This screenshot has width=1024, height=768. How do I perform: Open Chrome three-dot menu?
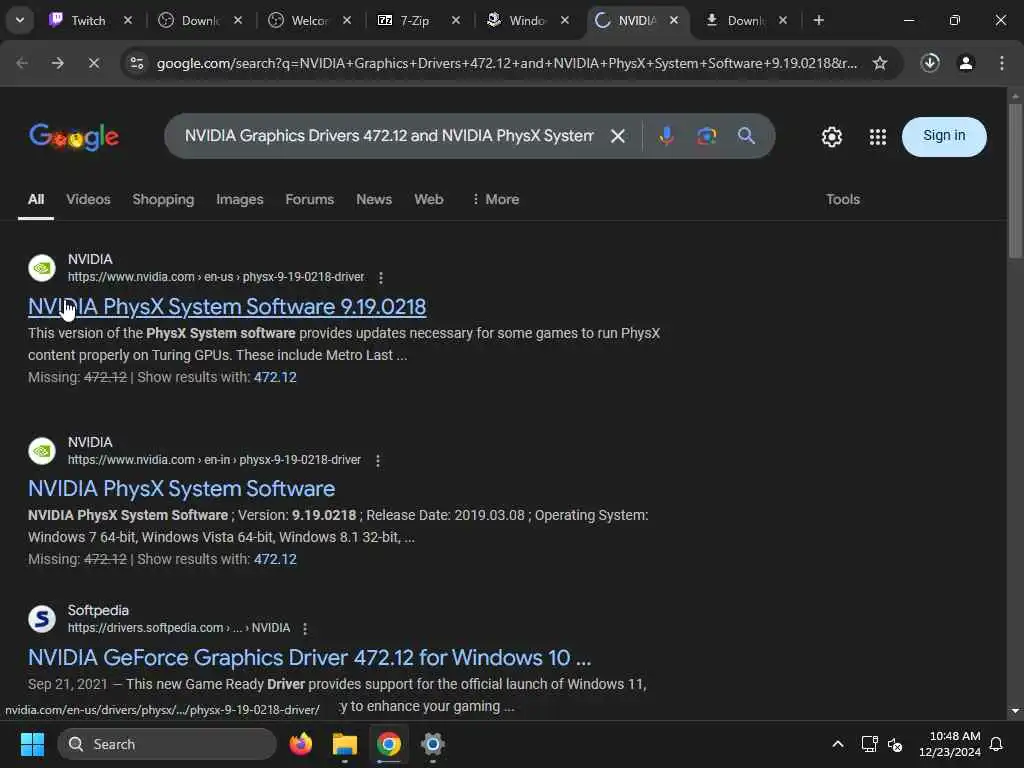pos(1002,63)
